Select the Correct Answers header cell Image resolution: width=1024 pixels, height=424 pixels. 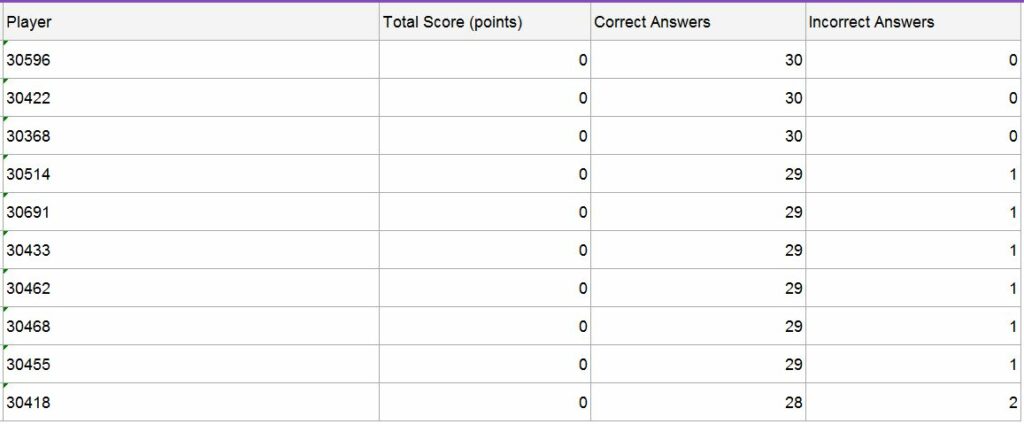698,22
